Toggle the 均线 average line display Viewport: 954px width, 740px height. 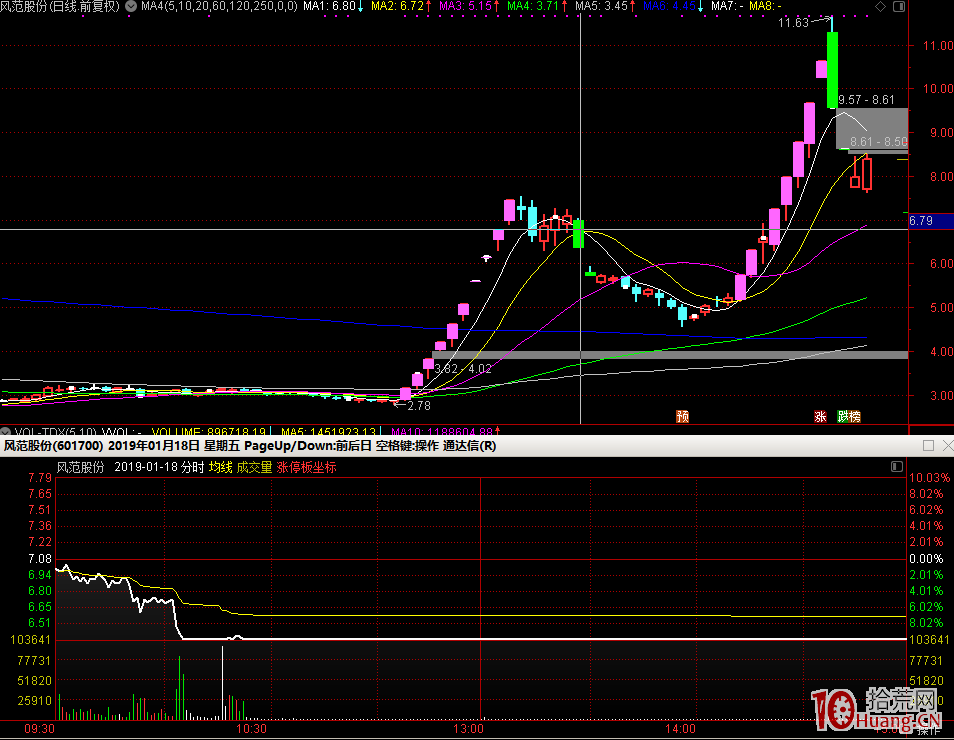pyautogui.click(x=220, y=467)
